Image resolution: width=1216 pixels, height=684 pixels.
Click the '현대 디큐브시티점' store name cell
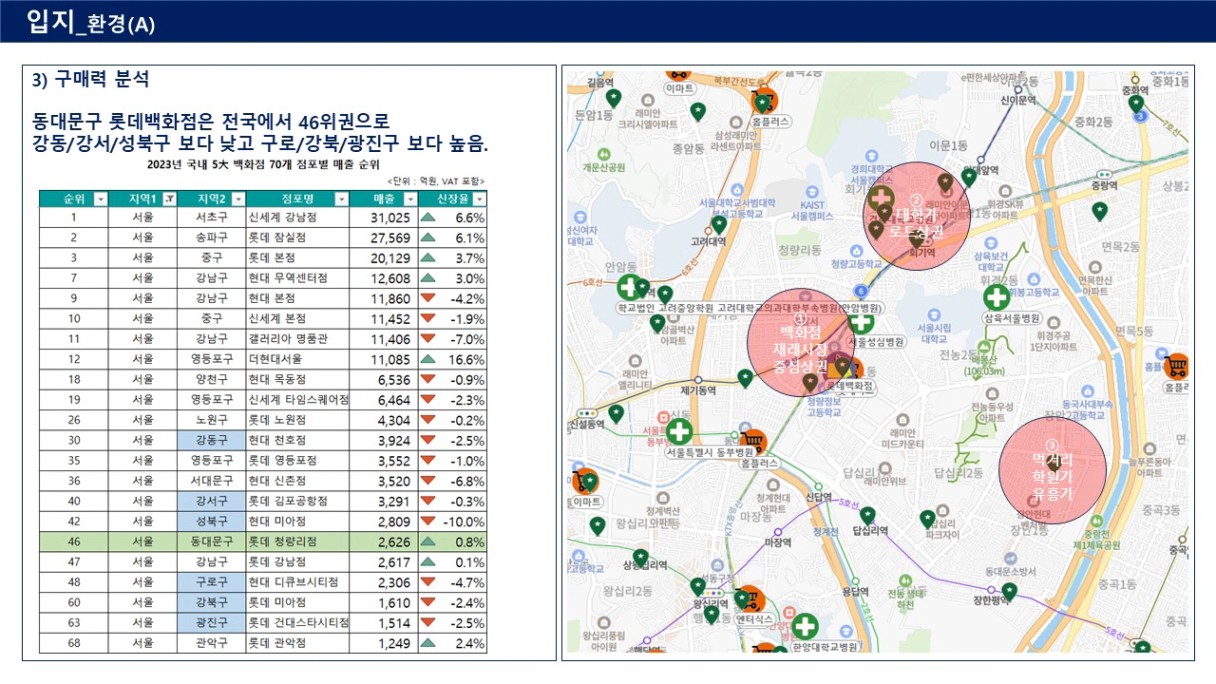(298, 582)
